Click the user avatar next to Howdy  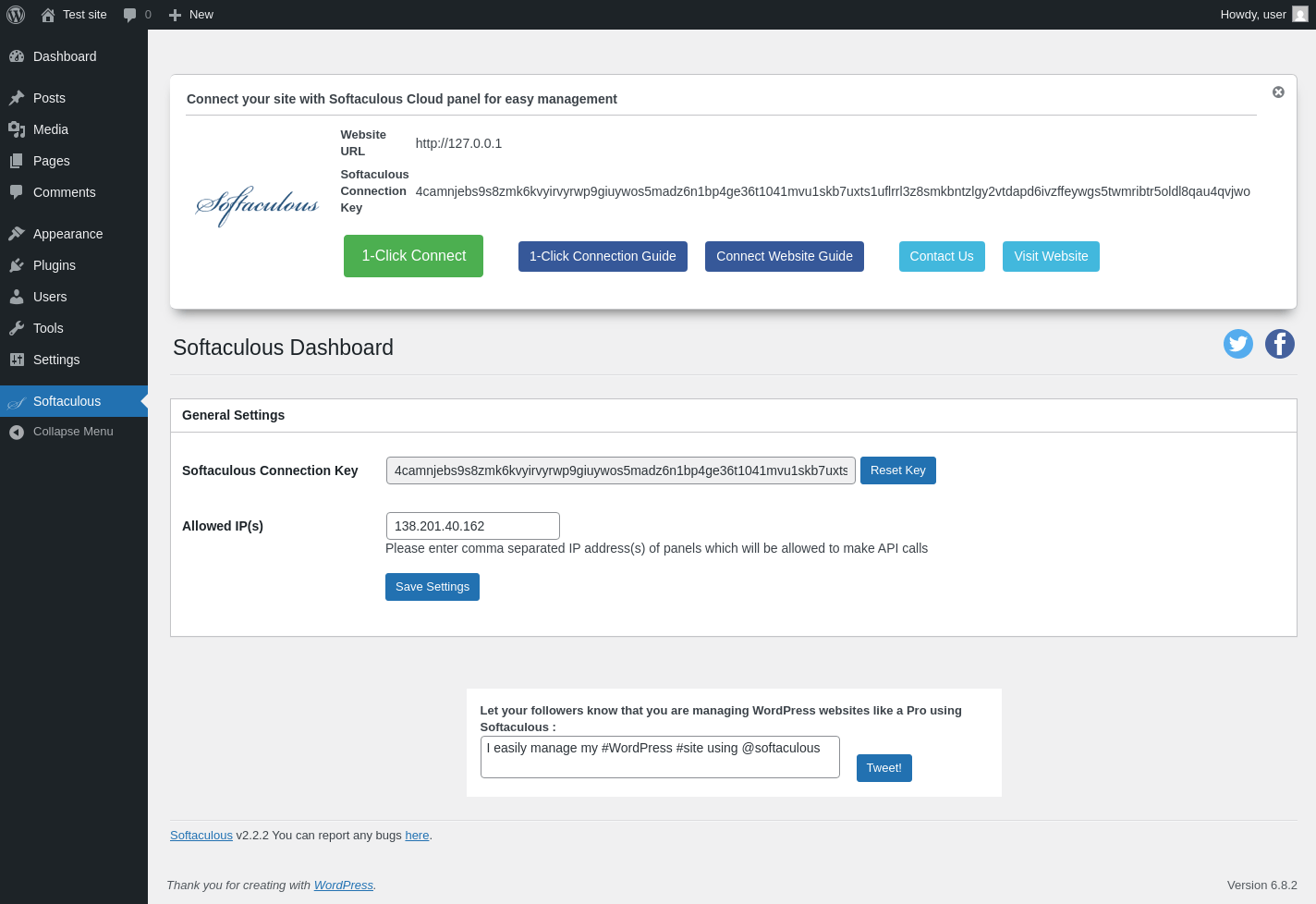1300,15
